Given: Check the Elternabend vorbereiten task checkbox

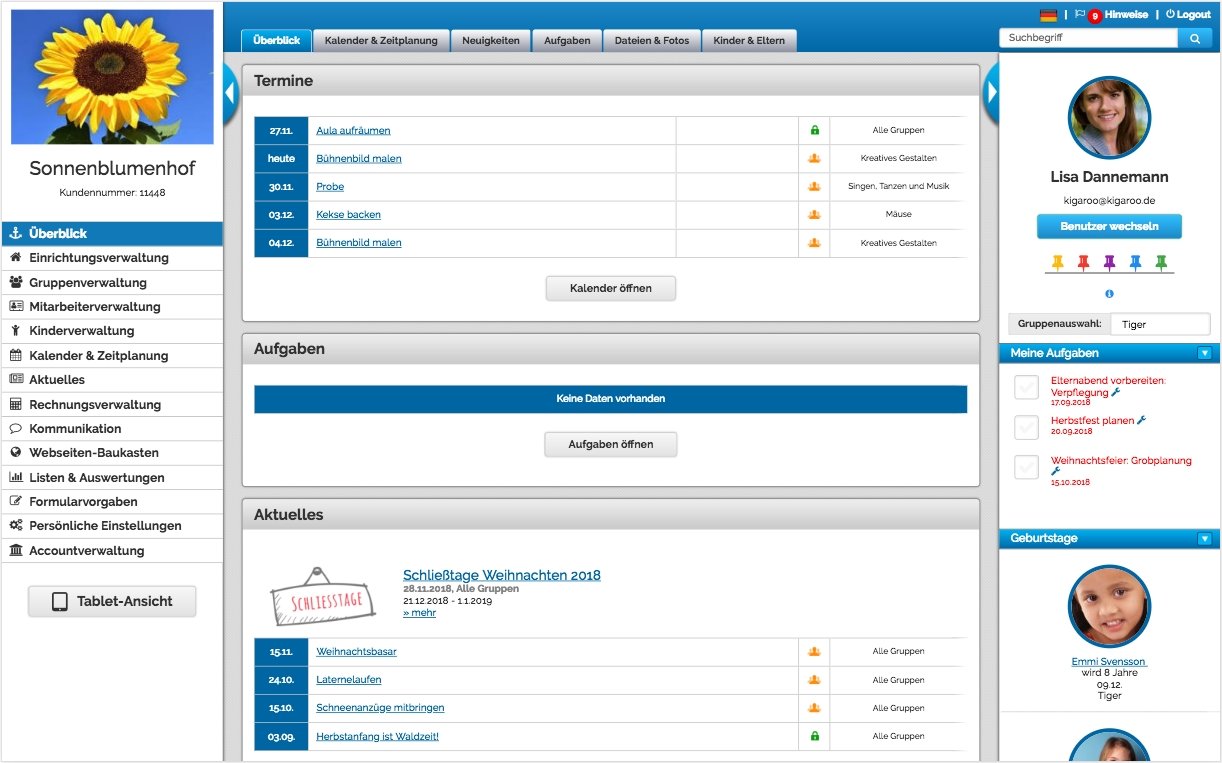Looking at the screenshot, I should pos(1027,388).
